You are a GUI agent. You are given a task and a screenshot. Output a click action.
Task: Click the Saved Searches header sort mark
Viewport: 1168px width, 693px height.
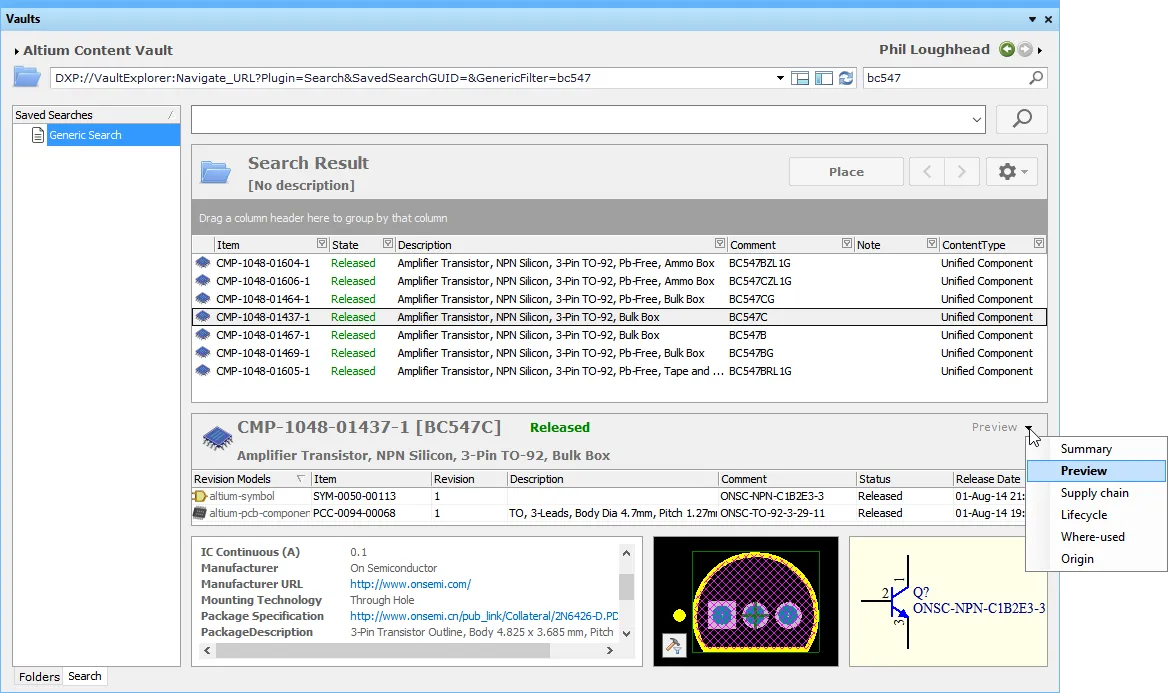171,115
